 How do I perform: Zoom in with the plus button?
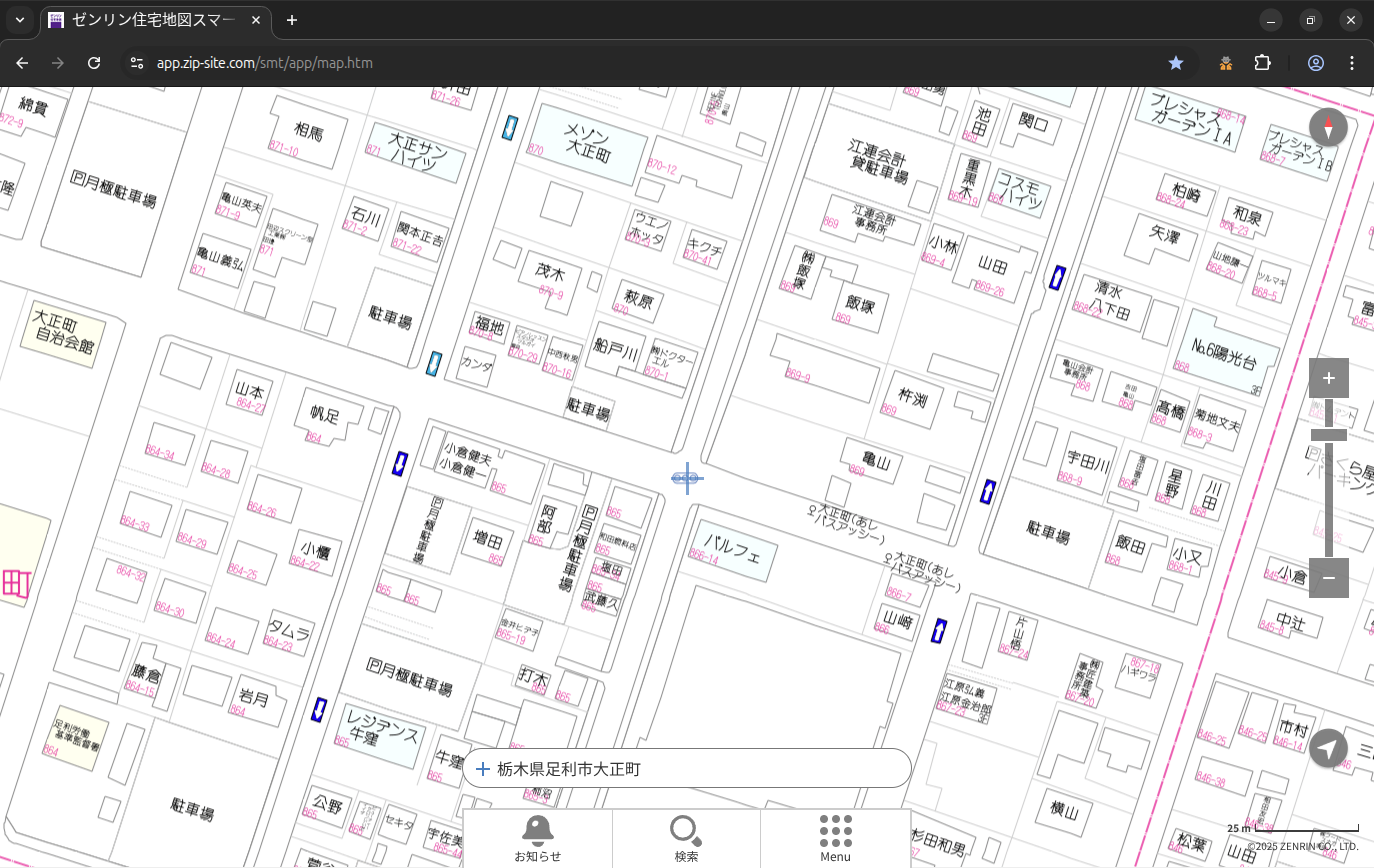[1328, 378]
